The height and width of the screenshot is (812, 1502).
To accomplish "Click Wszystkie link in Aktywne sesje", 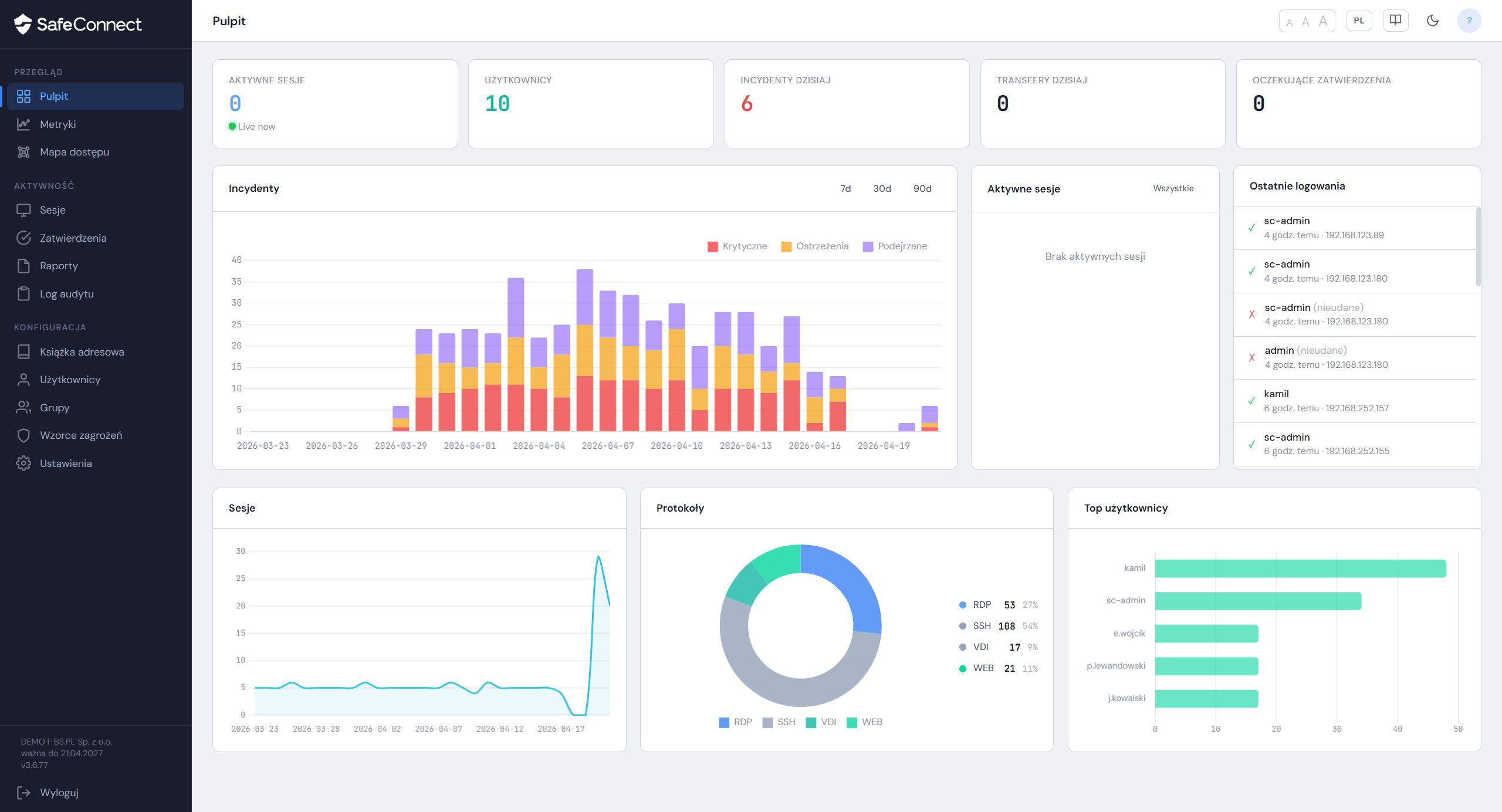I will [x=1173, y=188].
